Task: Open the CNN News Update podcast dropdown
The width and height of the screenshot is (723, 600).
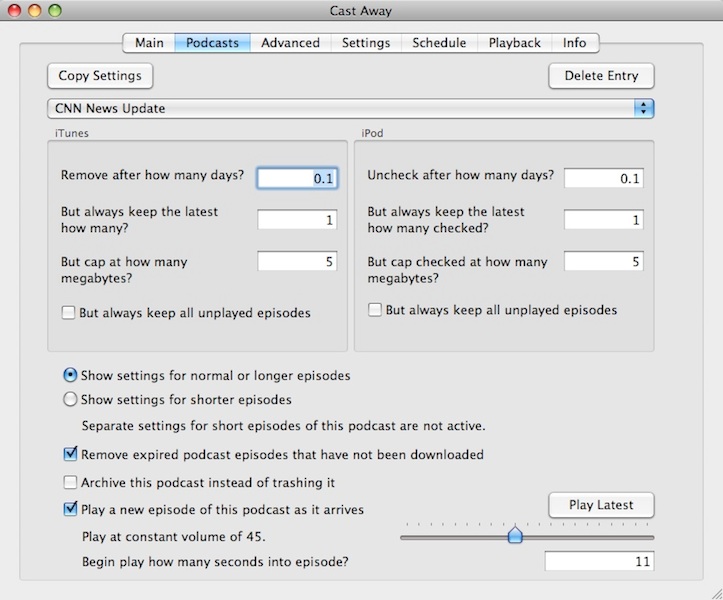Action: click(350, 108)
